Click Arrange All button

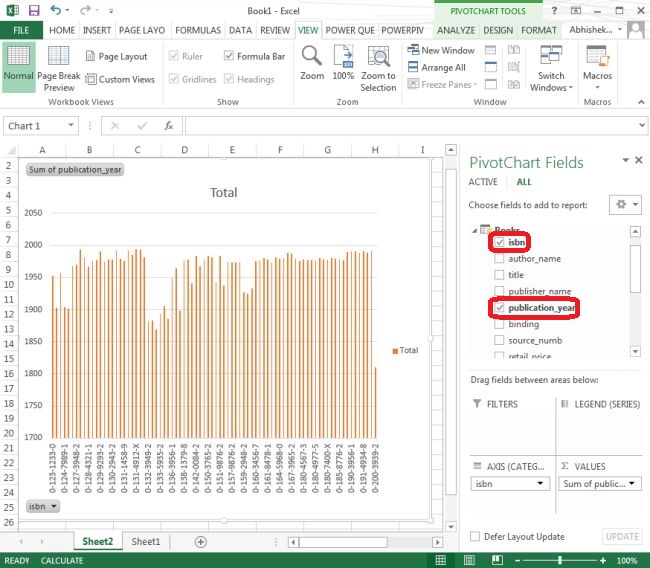pyautogui.click(x=438, y=68)
